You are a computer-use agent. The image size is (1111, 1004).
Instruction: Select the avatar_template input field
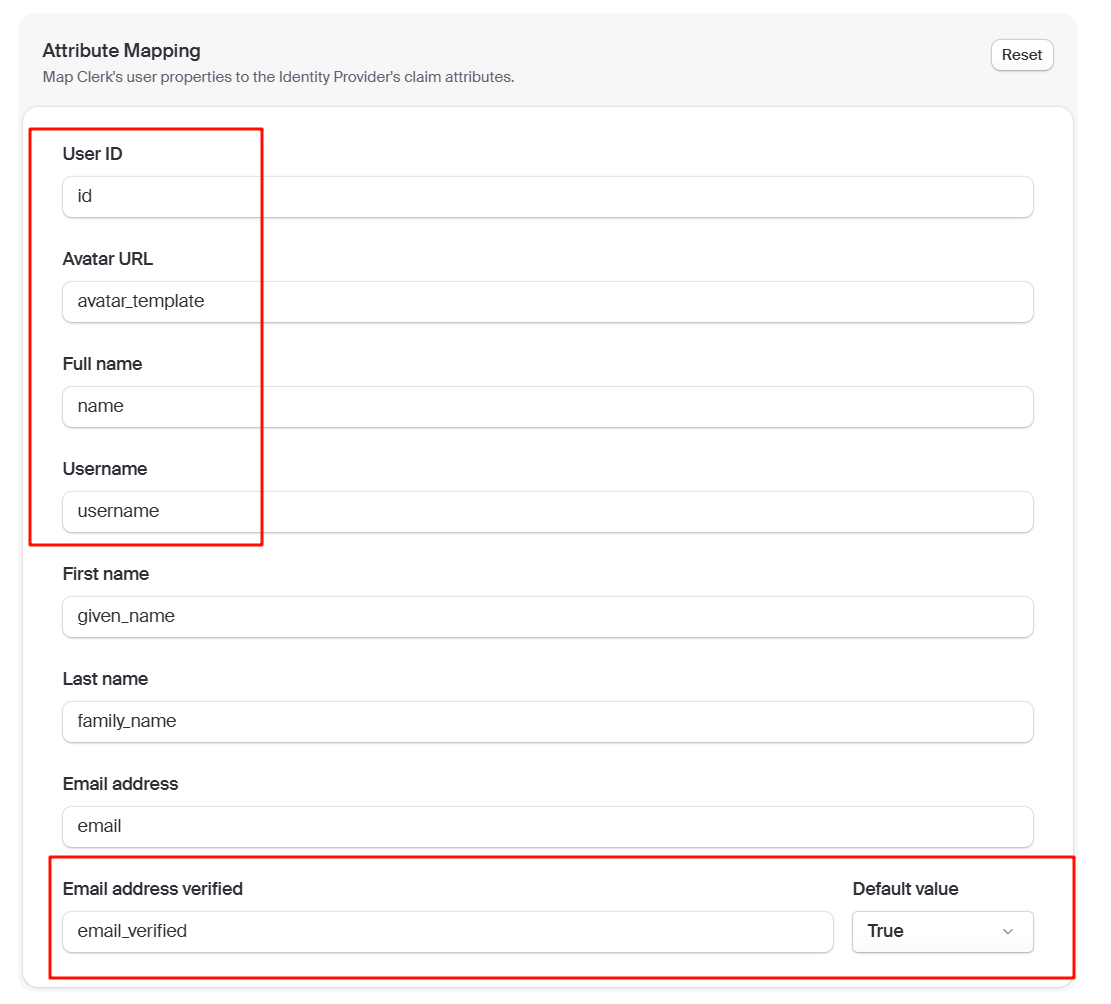548,301
